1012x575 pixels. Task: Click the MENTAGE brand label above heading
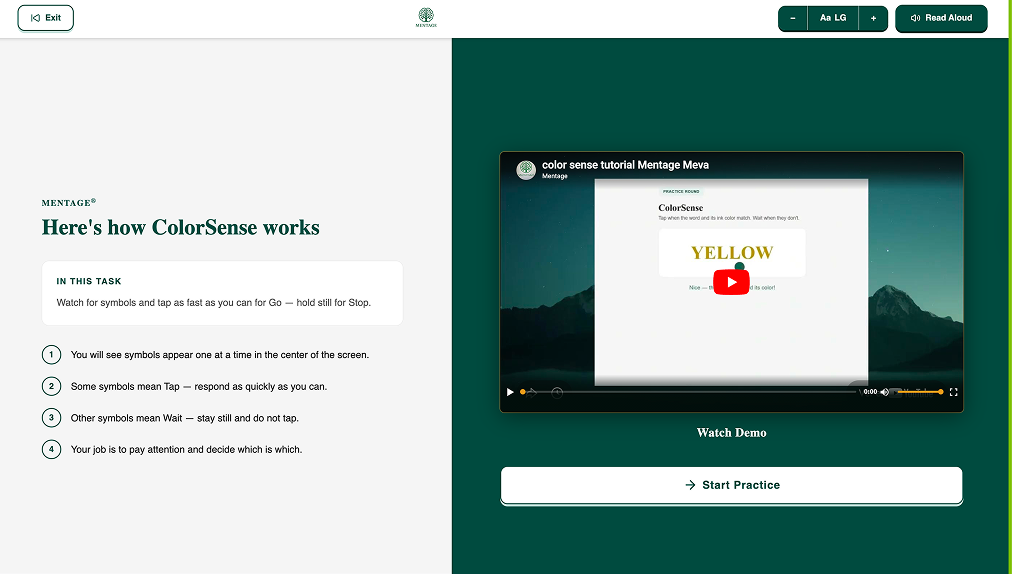tap(69, 203)
